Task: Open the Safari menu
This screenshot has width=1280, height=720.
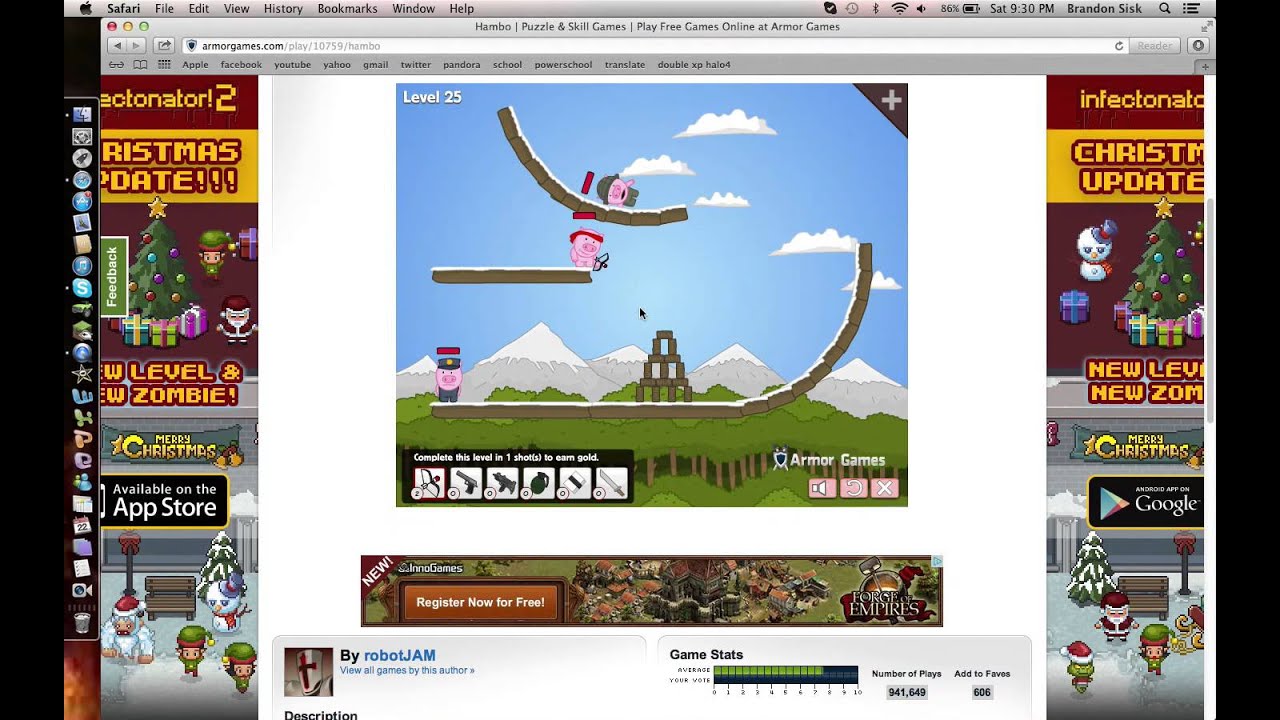Action: pyautogui.click(x=124, y=8)
